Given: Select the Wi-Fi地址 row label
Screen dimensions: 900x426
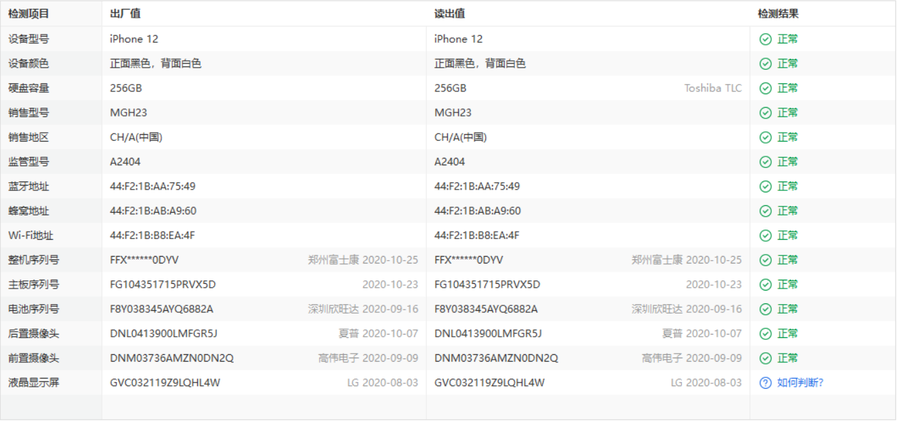Looking at the screenshot, I should click(31, 235).
